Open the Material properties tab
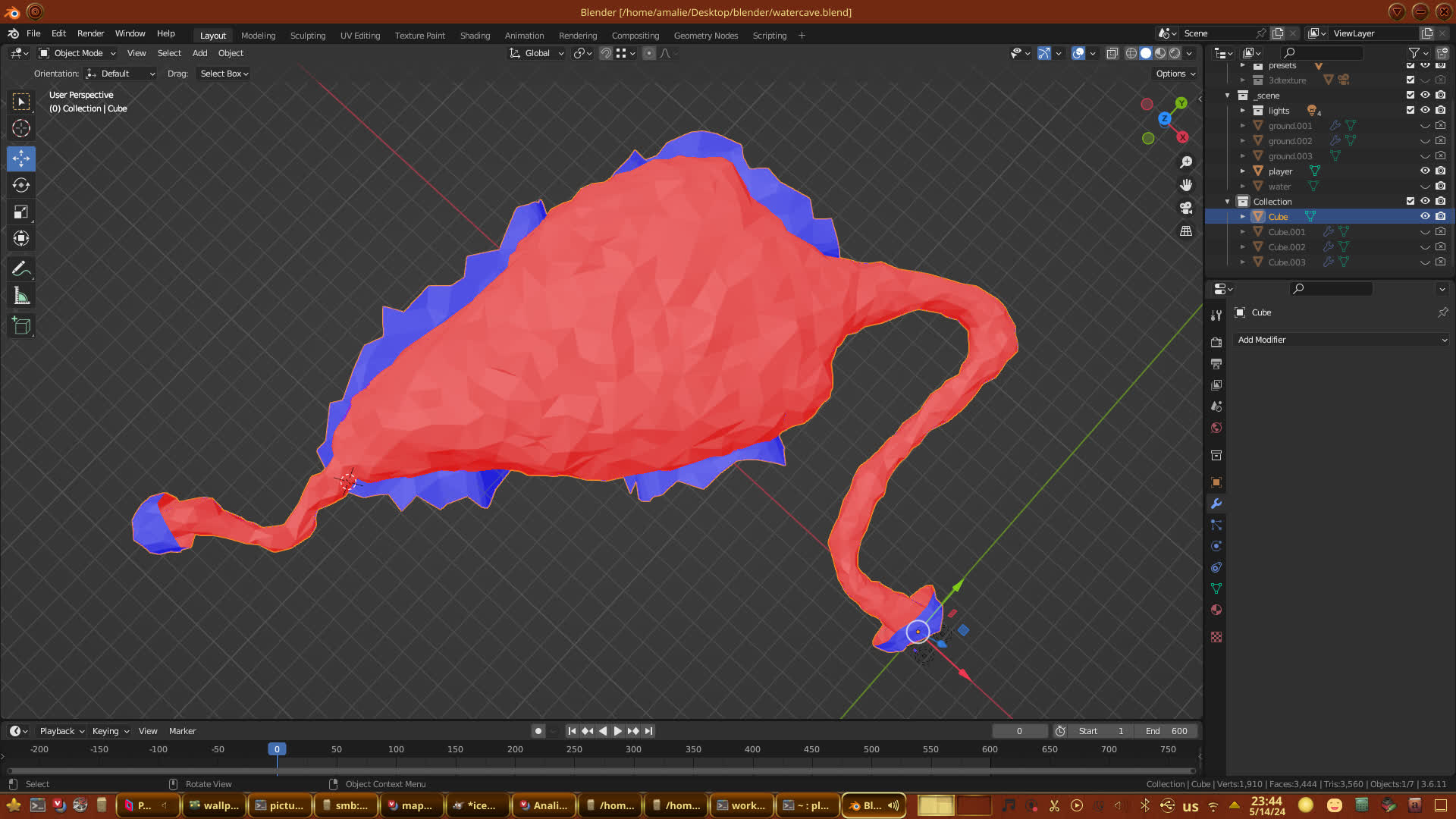The height and width of the screenshot is (819, 1456). 1216,610
